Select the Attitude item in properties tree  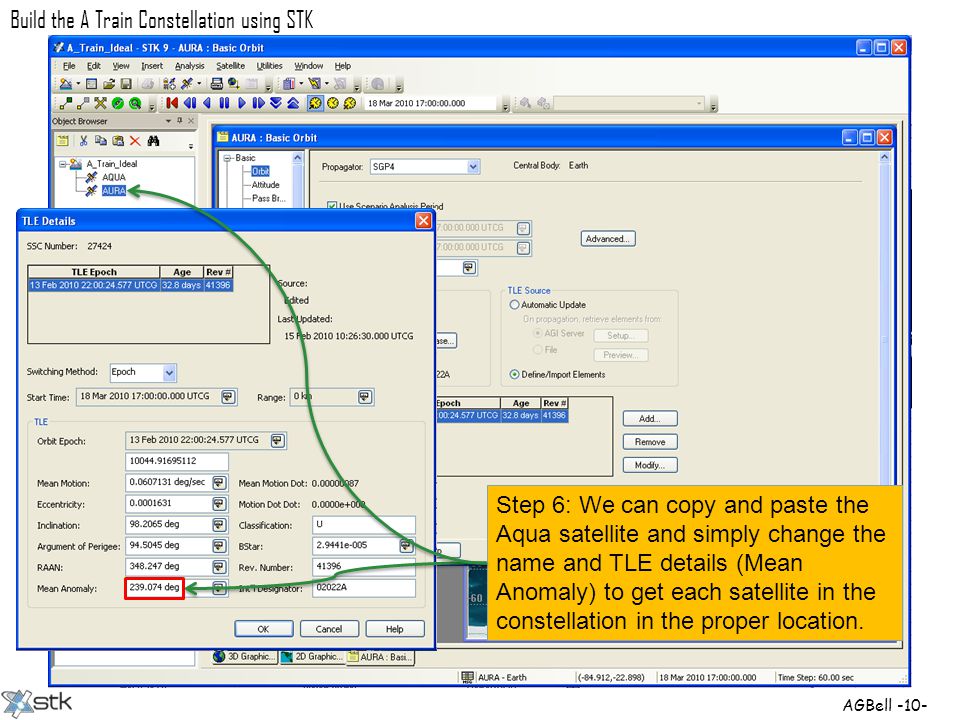click(x=266, y=185)
